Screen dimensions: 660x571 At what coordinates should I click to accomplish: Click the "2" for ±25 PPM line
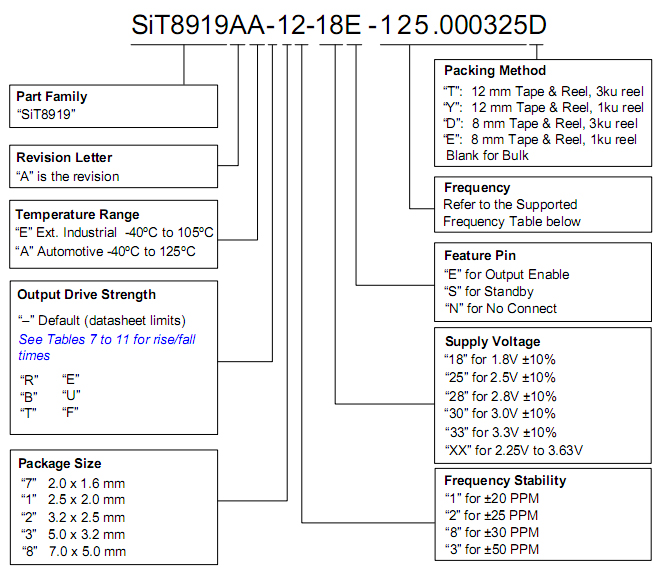(492, 515)
